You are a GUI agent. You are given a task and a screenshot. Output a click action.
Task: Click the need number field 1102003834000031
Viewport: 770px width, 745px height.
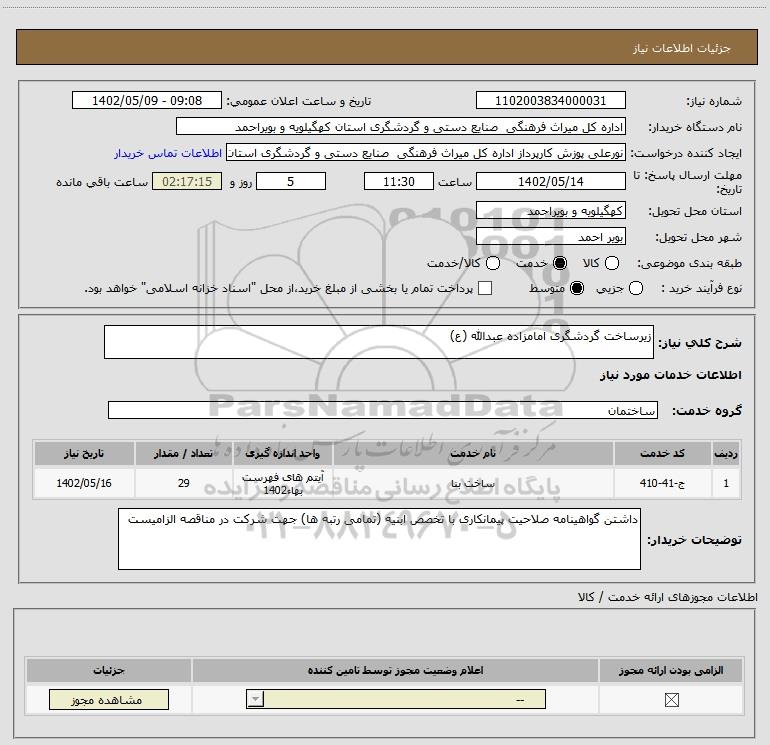(550, 101)
